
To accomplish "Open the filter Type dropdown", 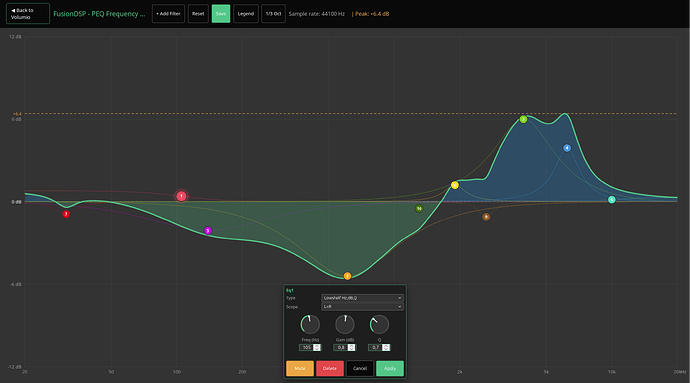I will (362, 298).
